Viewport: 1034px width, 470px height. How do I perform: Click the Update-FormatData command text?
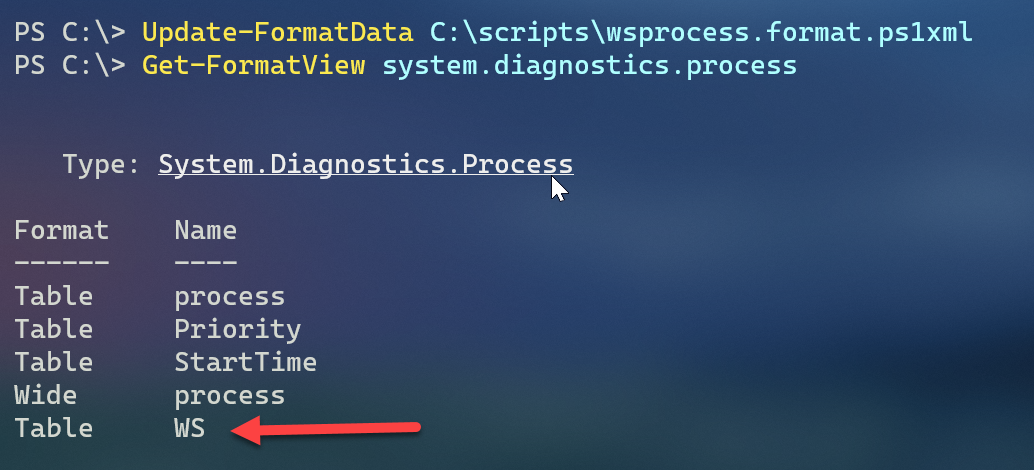[277, 33]
